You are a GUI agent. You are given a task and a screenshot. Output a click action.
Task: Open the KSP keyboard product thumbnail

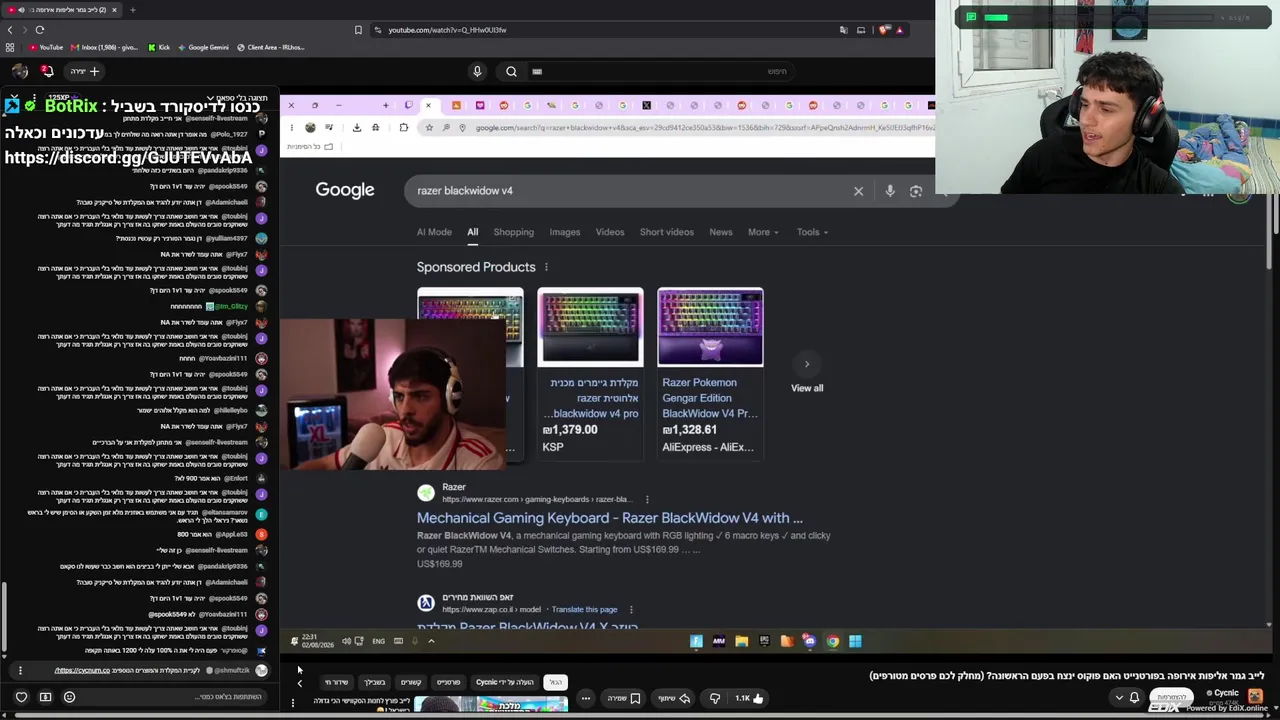[590, 327]
